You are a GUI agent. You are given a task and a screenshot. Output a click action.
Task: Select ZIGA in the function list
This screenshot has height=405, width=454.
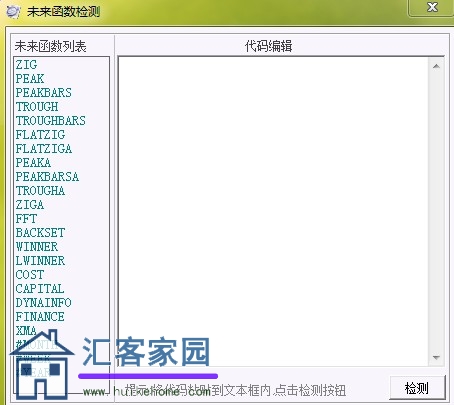(30, 204)
